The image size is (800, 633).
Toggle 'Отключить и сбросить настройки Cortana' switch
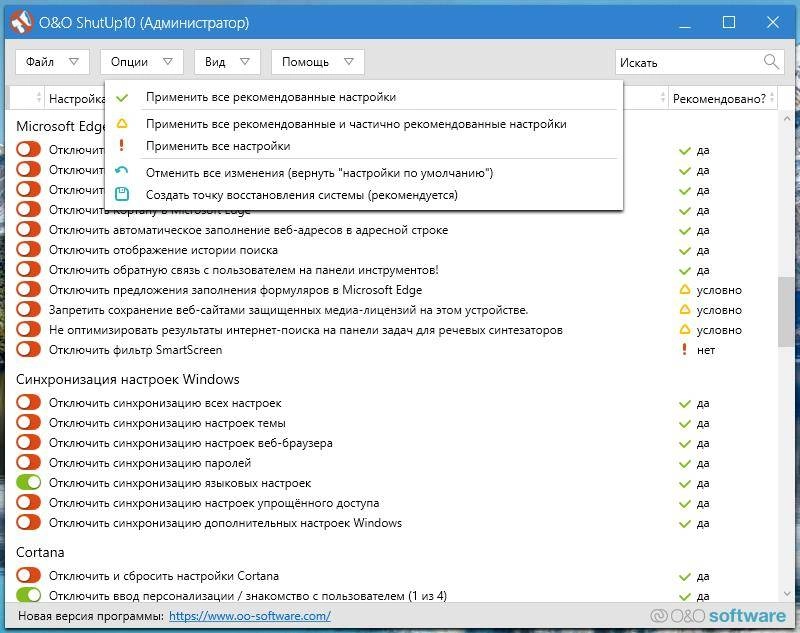click(28, 575)
